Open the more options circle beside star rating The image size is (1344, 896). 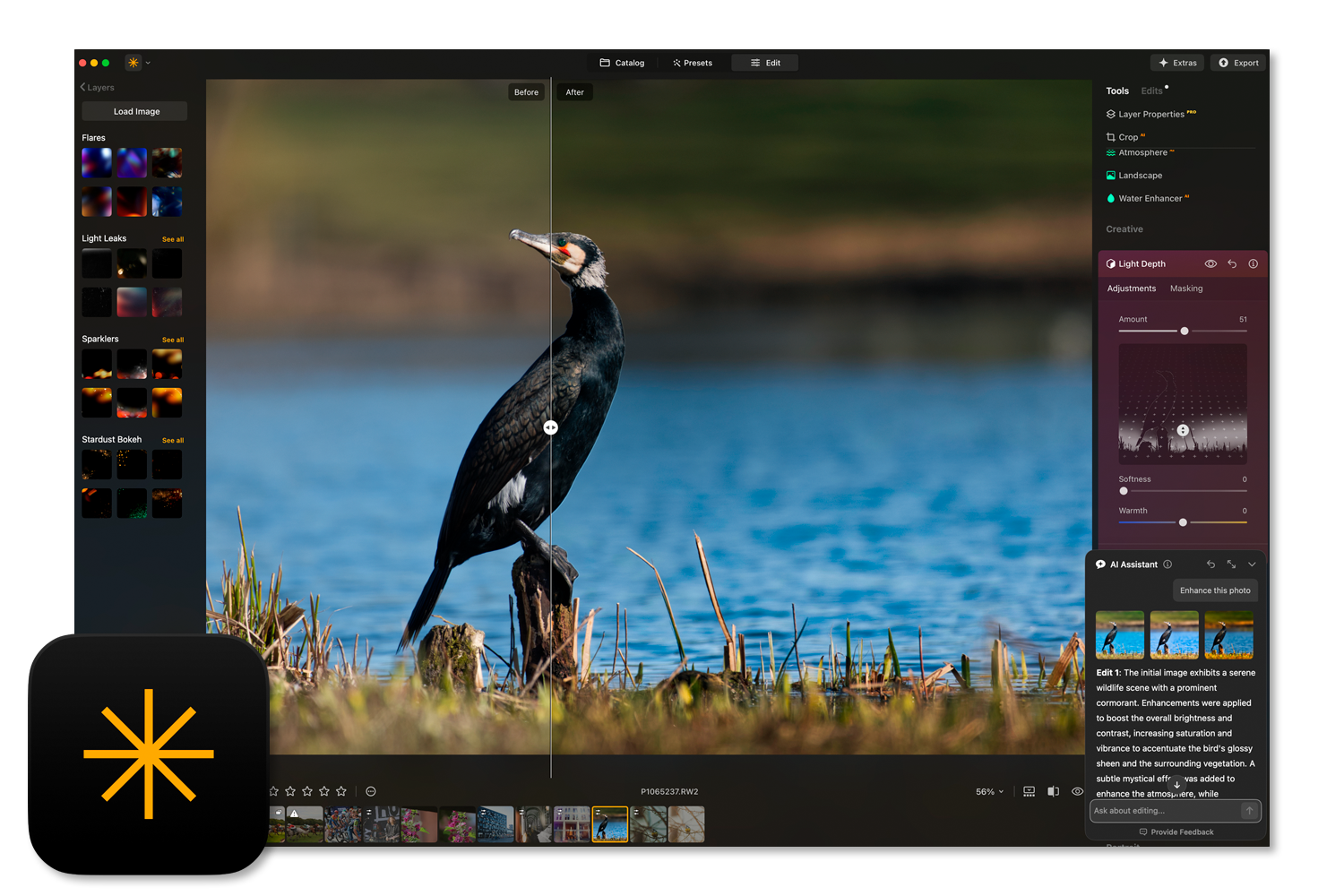(x=371, y=791)
